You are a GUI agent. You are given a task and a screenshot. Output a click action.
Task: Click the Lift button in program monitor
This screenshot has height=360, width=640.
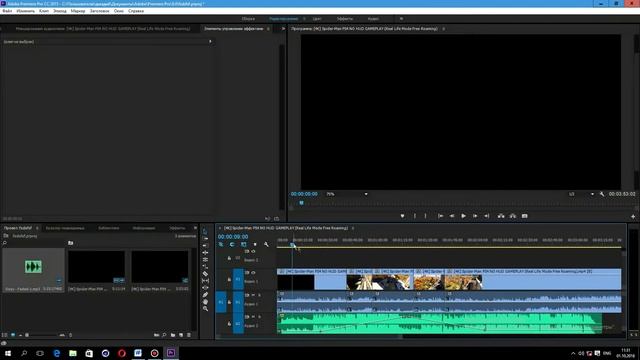click(x=501, y=216)
